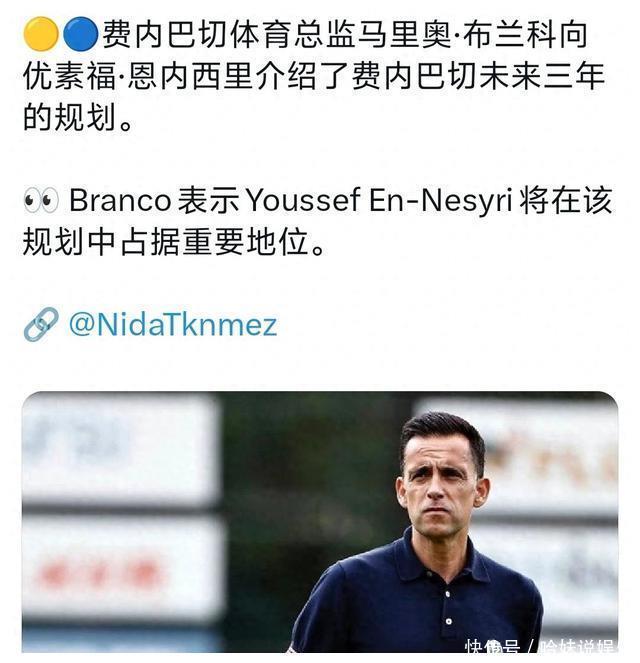Tap the eyes emoji before Branco

(41, 199)
